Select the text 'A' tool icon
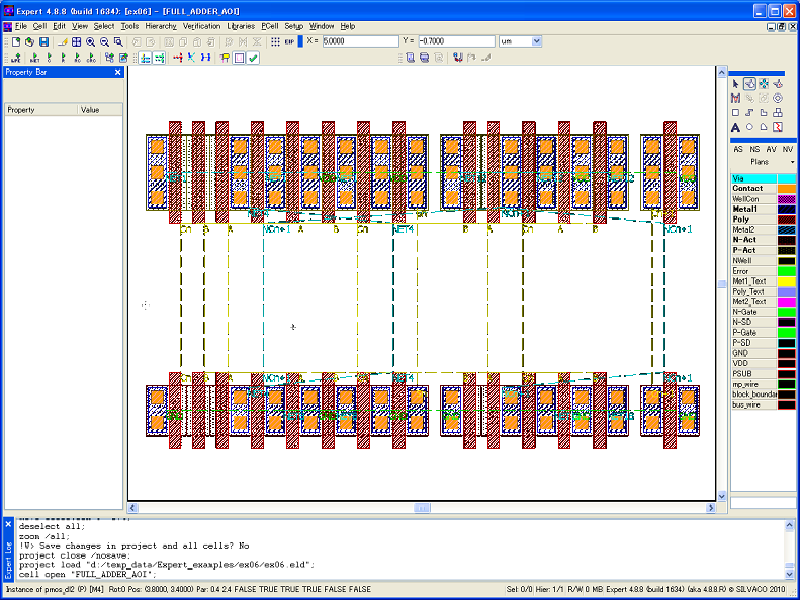Viewport: 800px width, 600px height. pyautogui.click(x=735, y=127)
